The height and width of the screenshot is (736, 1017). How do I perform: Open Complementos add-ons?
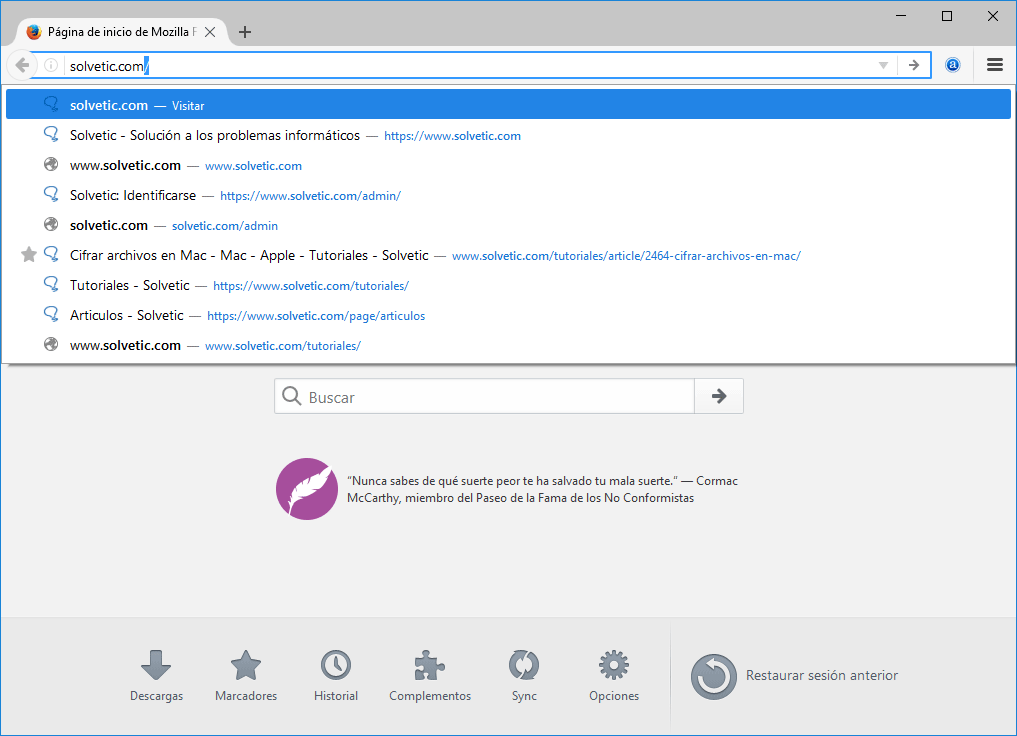point(430,676)
